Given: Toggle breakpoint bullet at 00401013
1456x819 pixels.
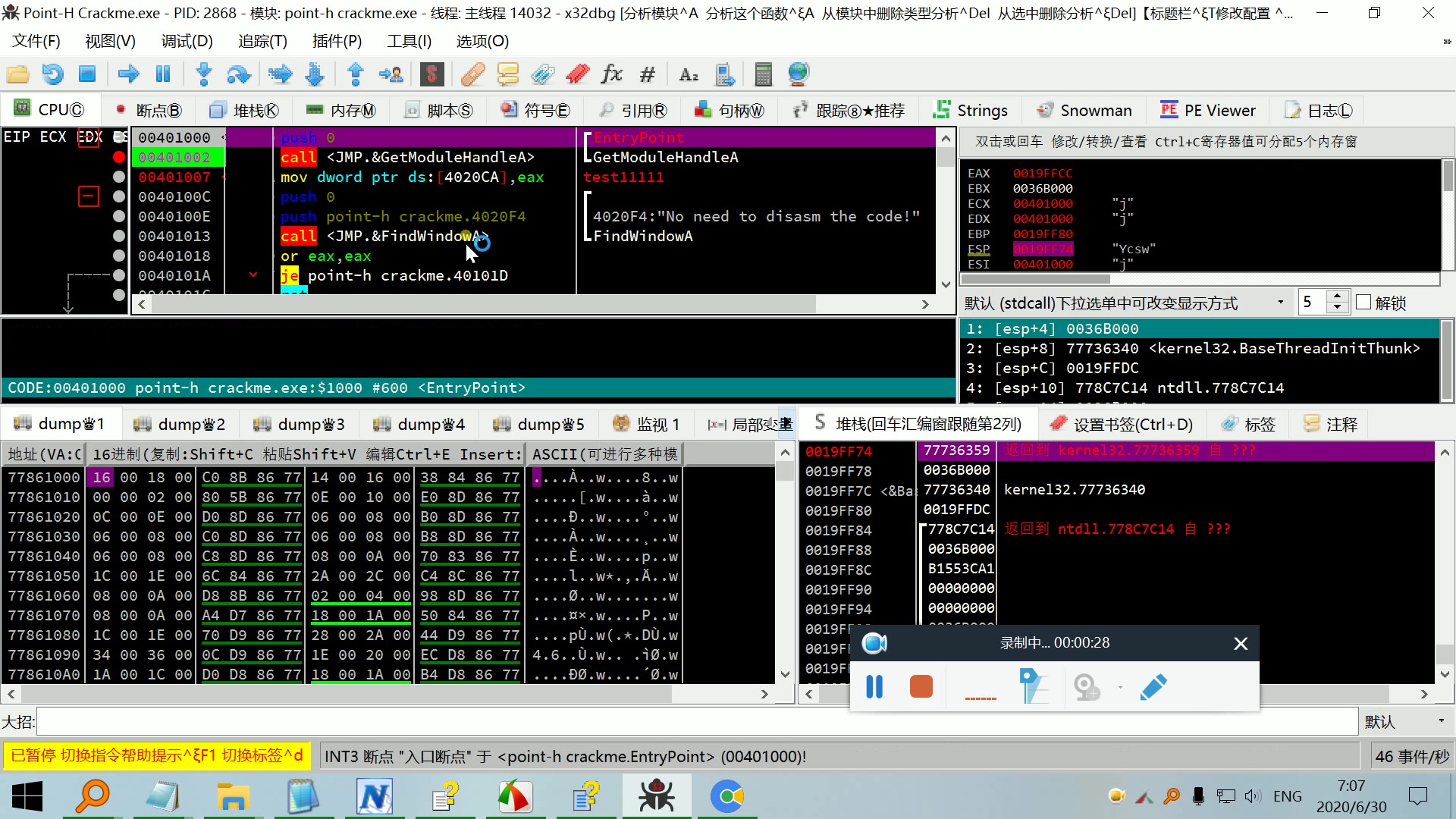Looking at the screenshot, I should 119,236.
